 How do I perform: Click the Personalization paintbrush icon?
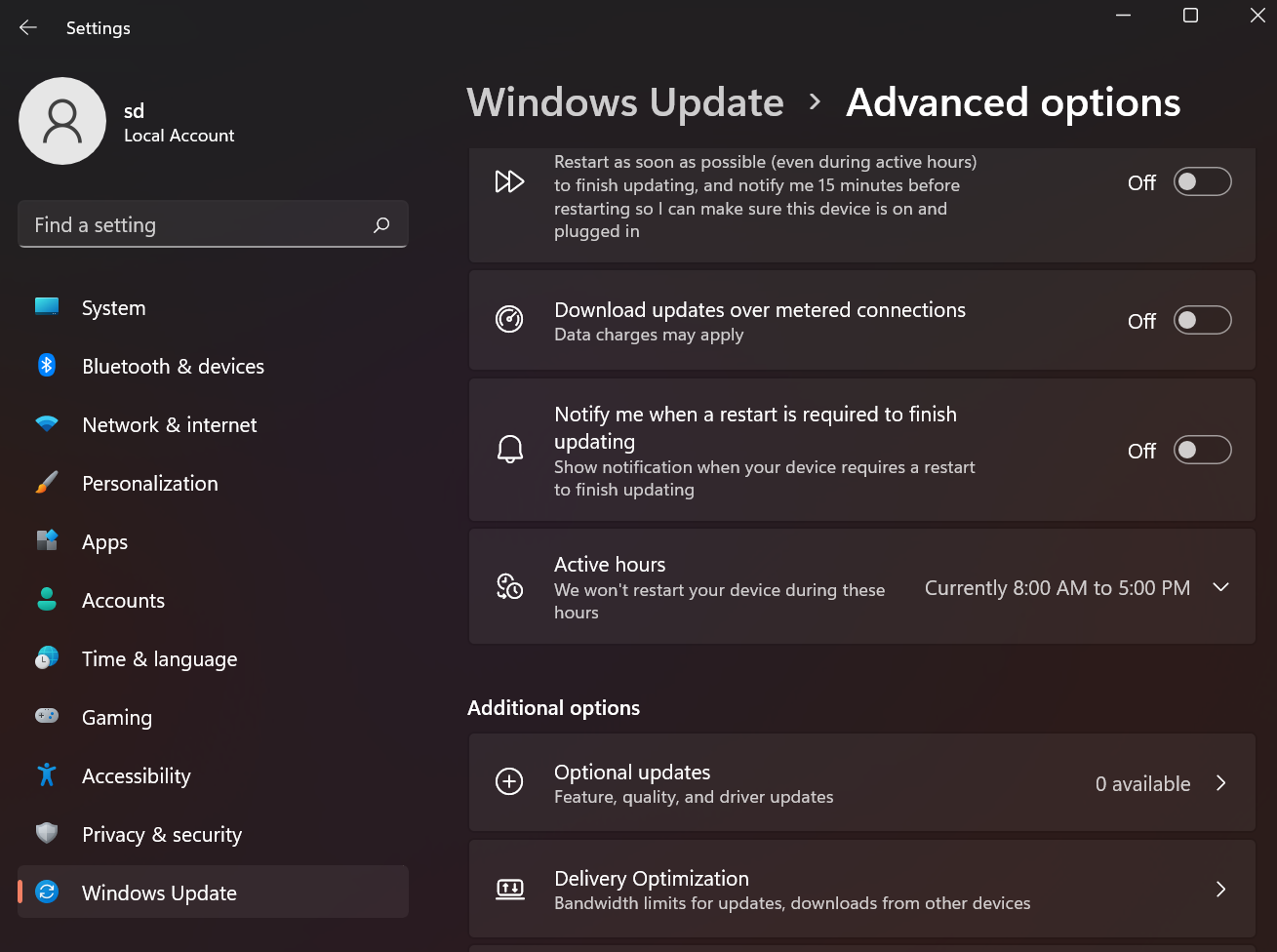click(47, 483)
